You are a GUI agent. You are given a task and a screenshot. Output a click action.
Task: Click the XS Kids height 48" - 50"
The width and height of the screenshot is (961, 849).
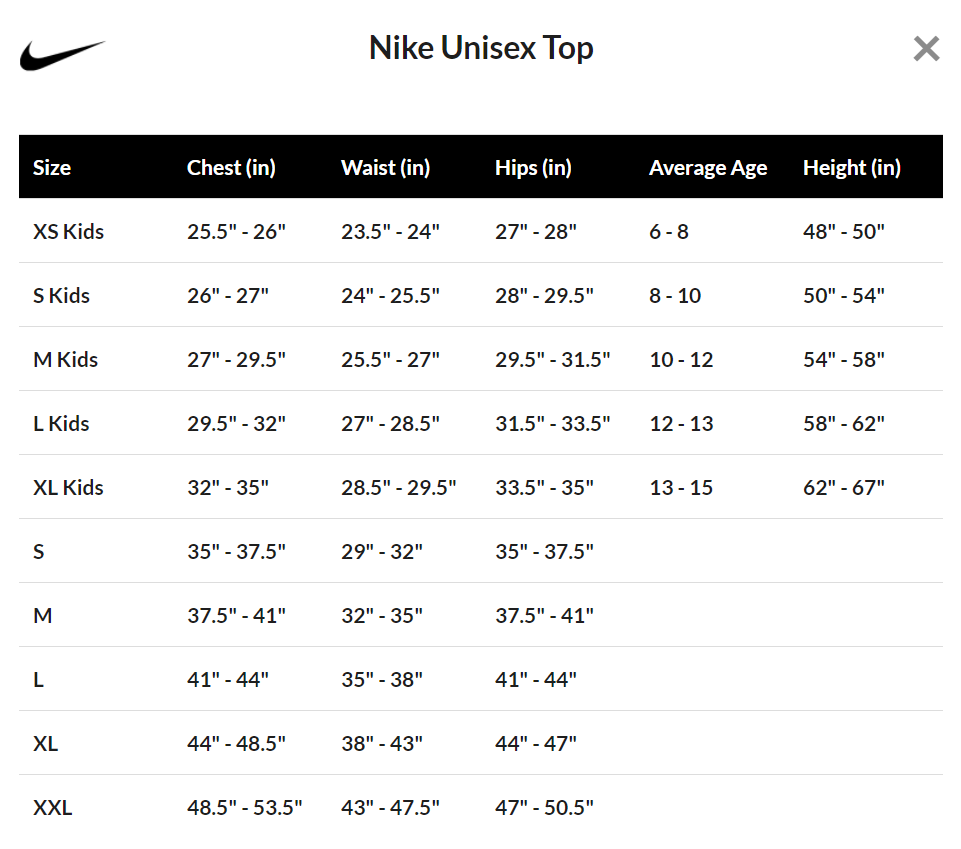tap(844, 232)
